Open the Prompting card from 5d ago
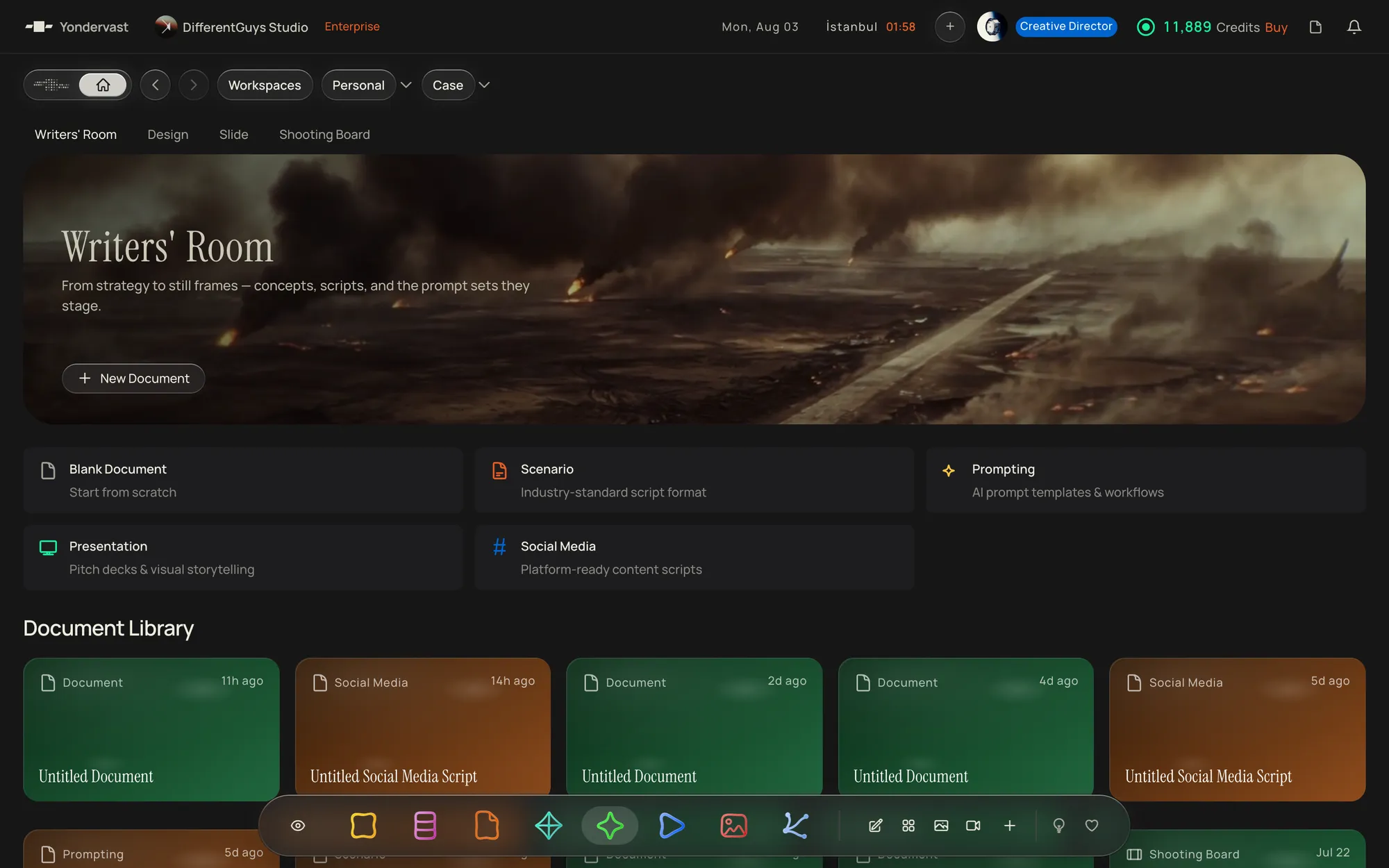The height and width of the screenshot is (868, 1389). [x=142, y=849]
